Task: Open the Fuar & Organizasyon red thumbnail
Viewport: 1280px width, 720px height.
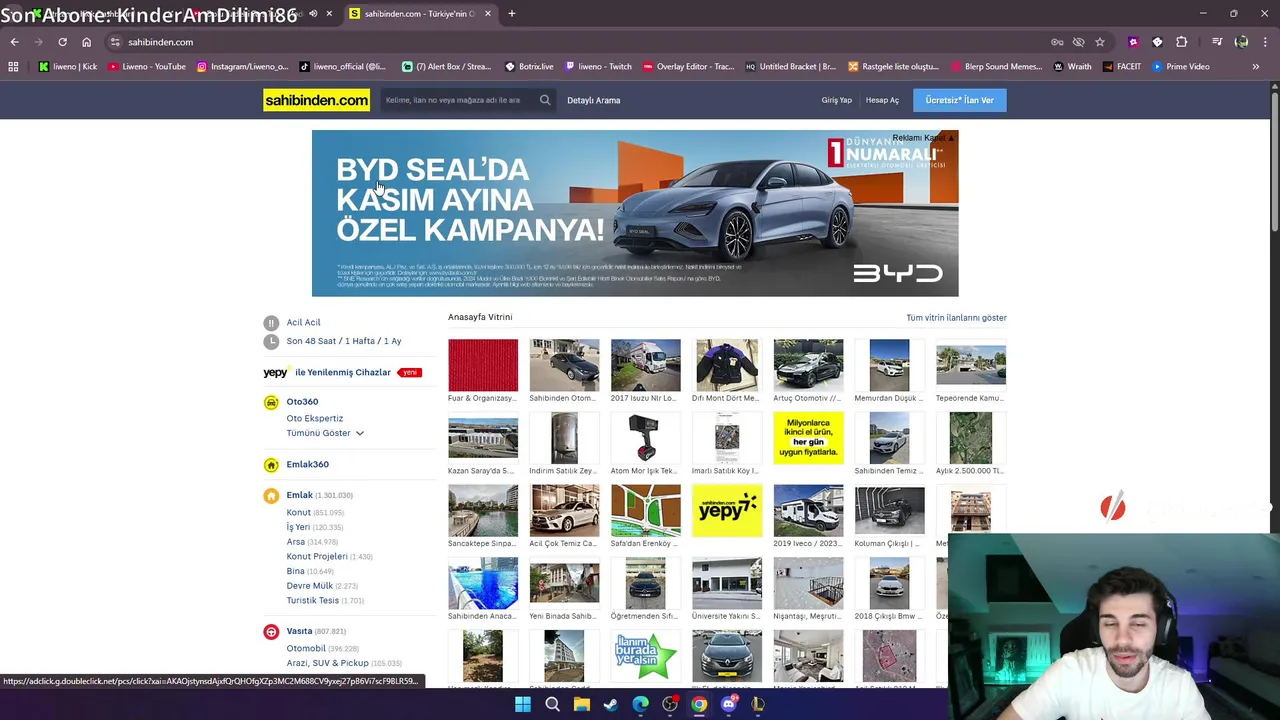Action: click(483, 365)
